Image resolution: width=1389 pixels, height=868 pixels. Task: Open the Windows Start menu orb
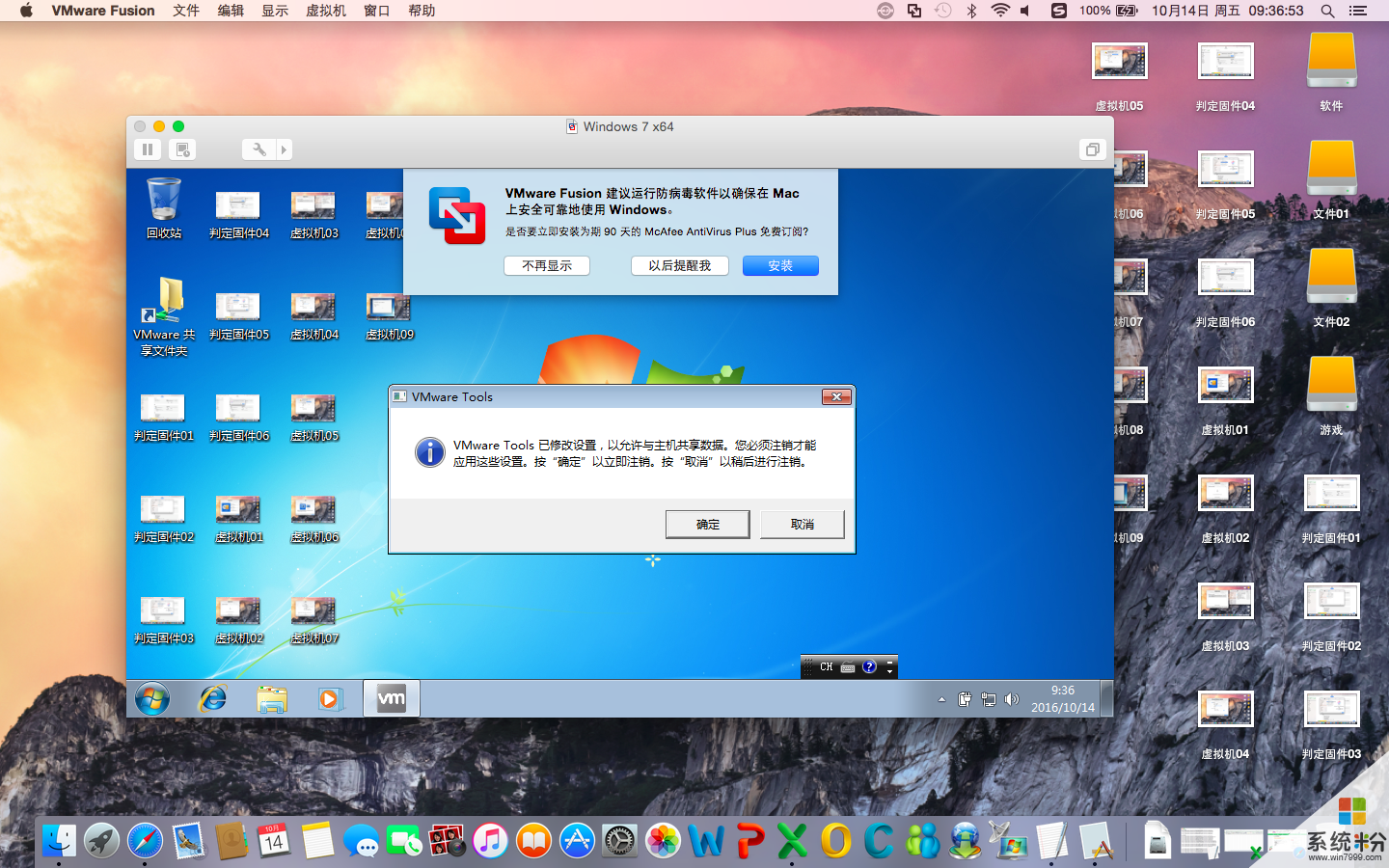152,698
